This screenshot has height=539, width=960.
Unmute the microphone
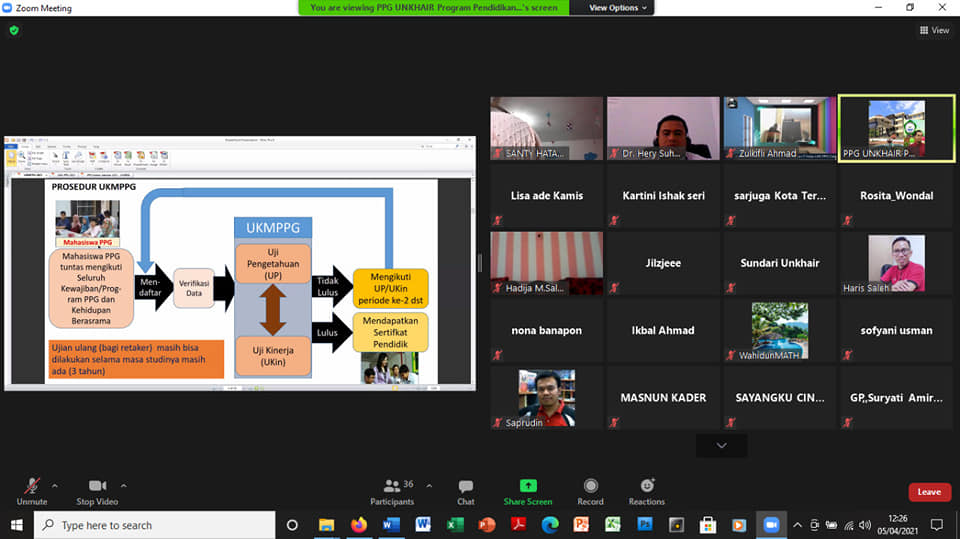point(32,491)
